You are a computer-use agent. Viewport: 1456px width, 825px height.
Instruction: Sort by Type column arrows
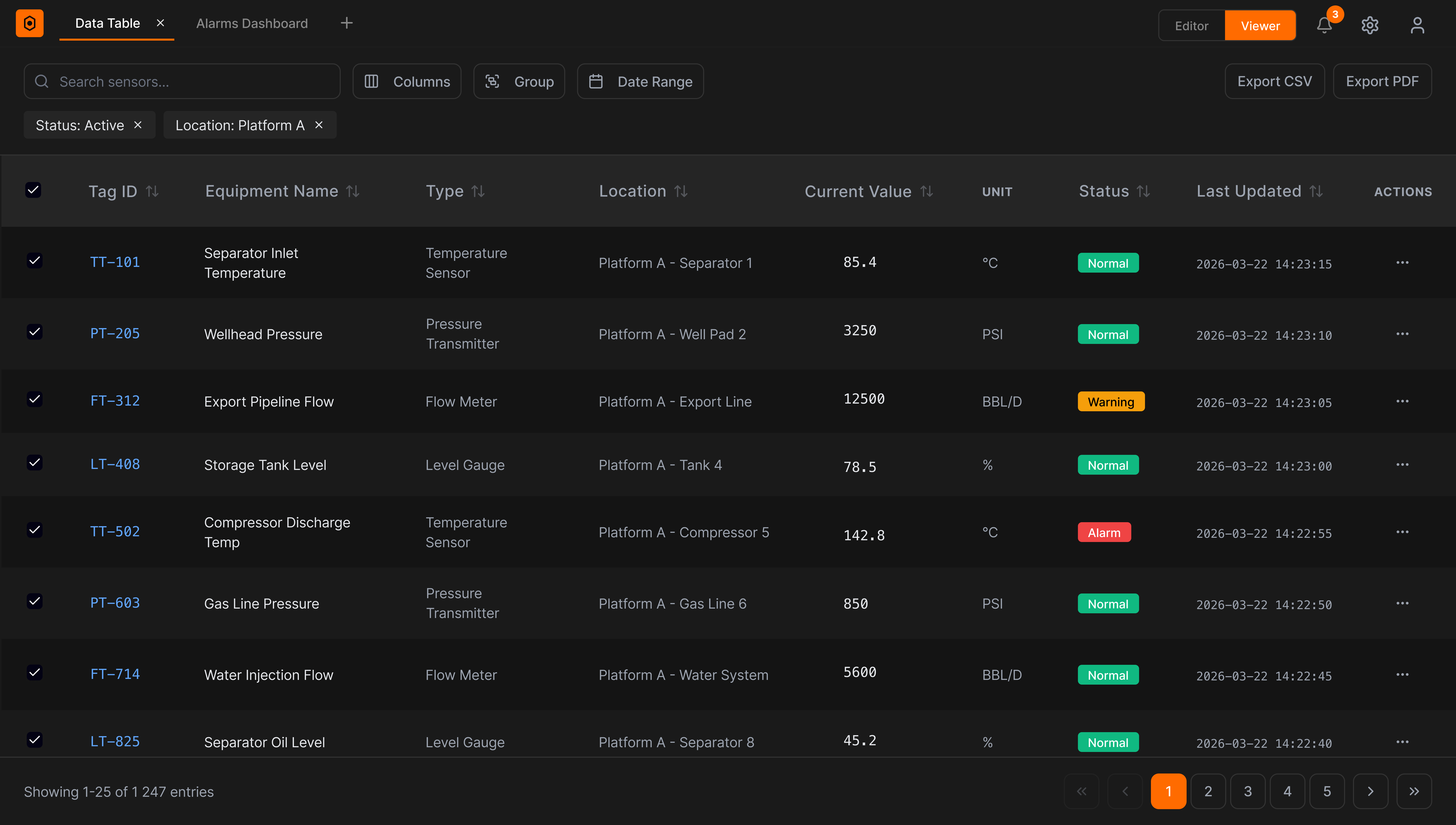pos(478,192)
